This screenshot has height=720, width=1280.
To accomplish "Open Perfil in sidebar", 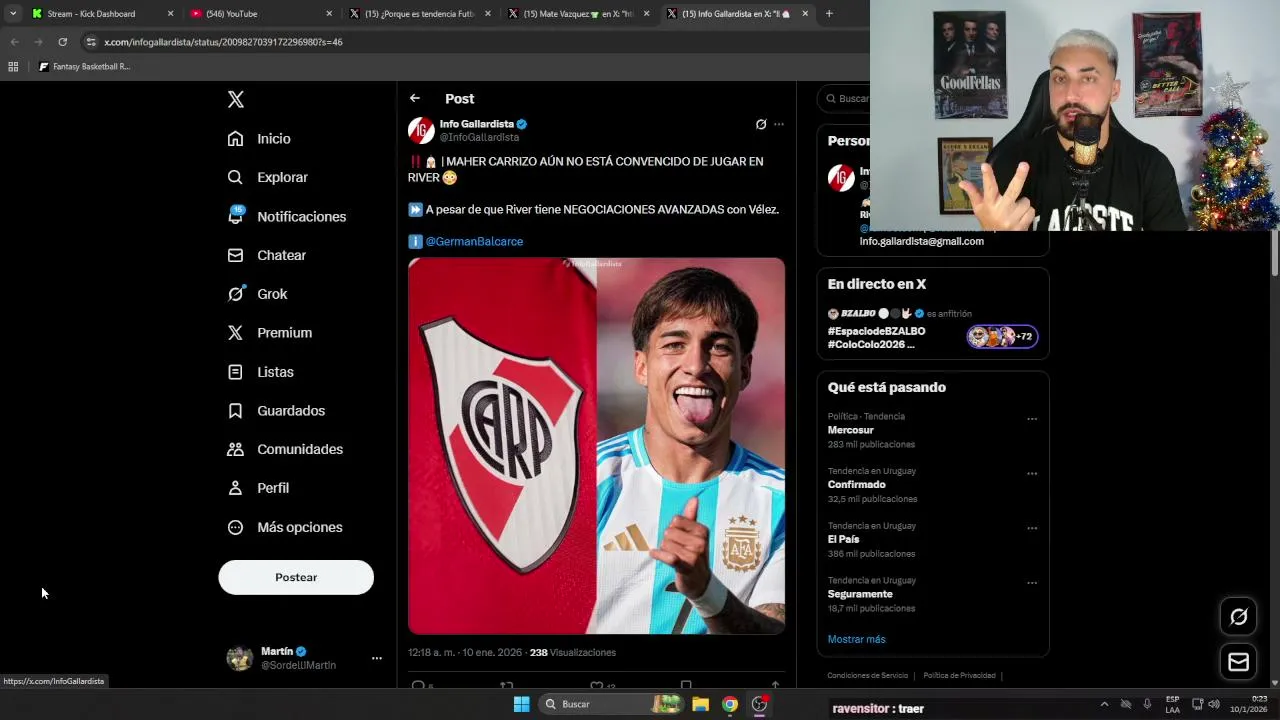I will point(258,488).
